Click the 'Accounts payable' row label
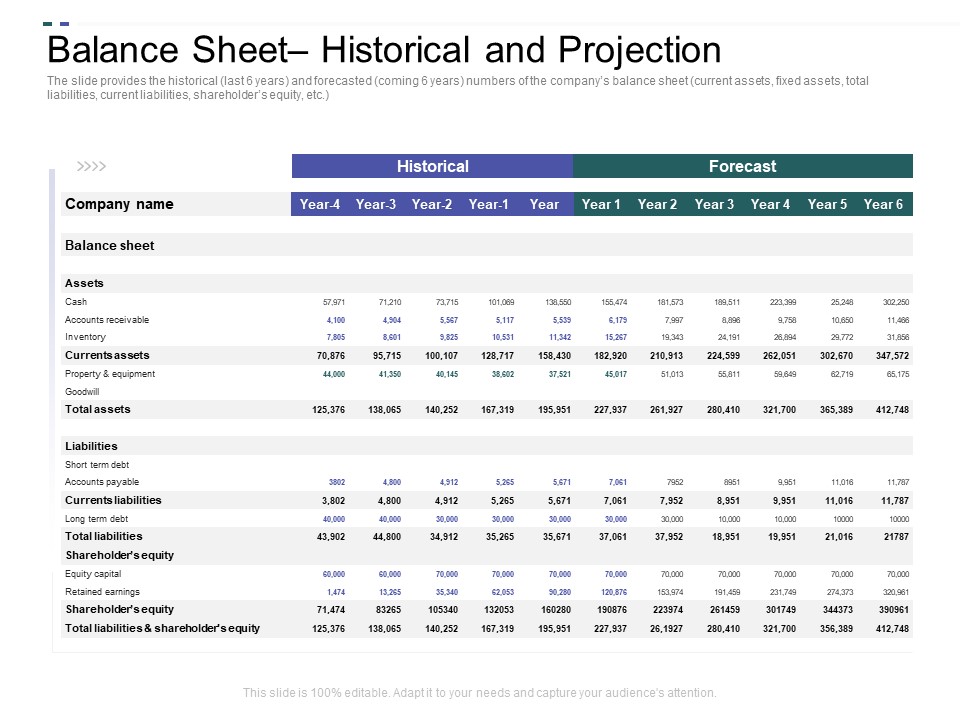 coord(102,482)
